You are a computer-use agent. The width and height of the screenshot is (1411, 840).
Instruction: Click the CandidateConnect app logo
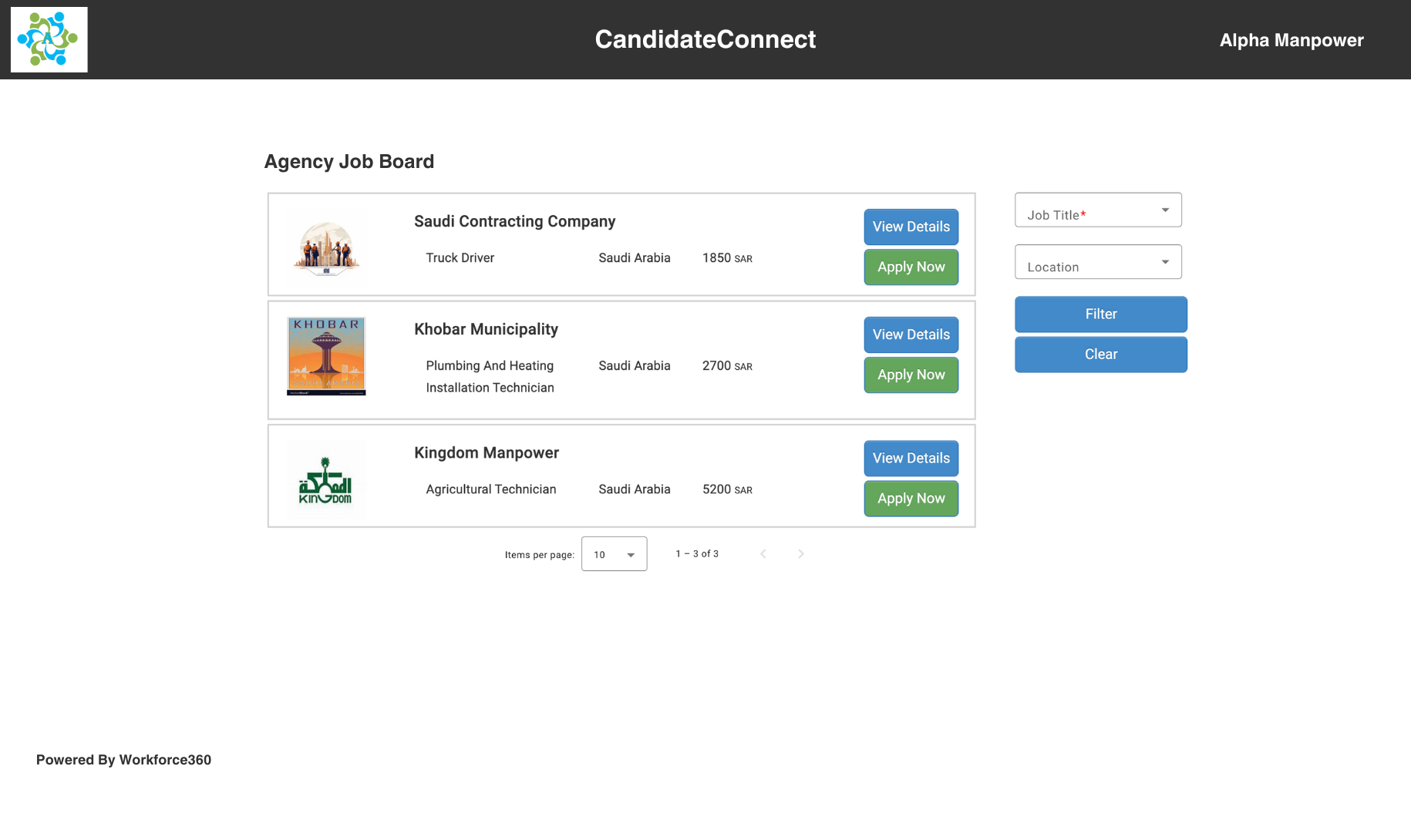click(49, 39)
